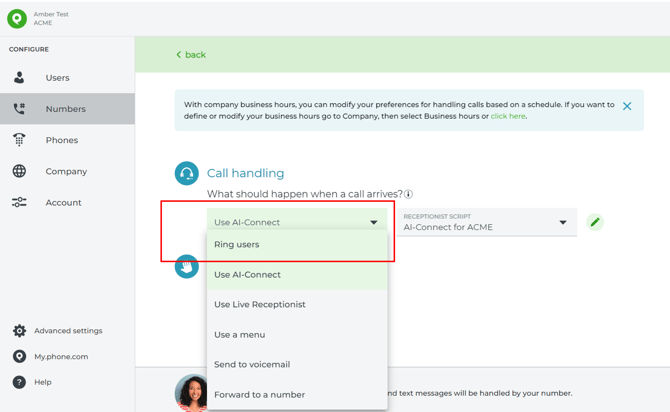
Task: Click the globe icon next to Company
Action: pyautogui.click(x=19, y=171)
